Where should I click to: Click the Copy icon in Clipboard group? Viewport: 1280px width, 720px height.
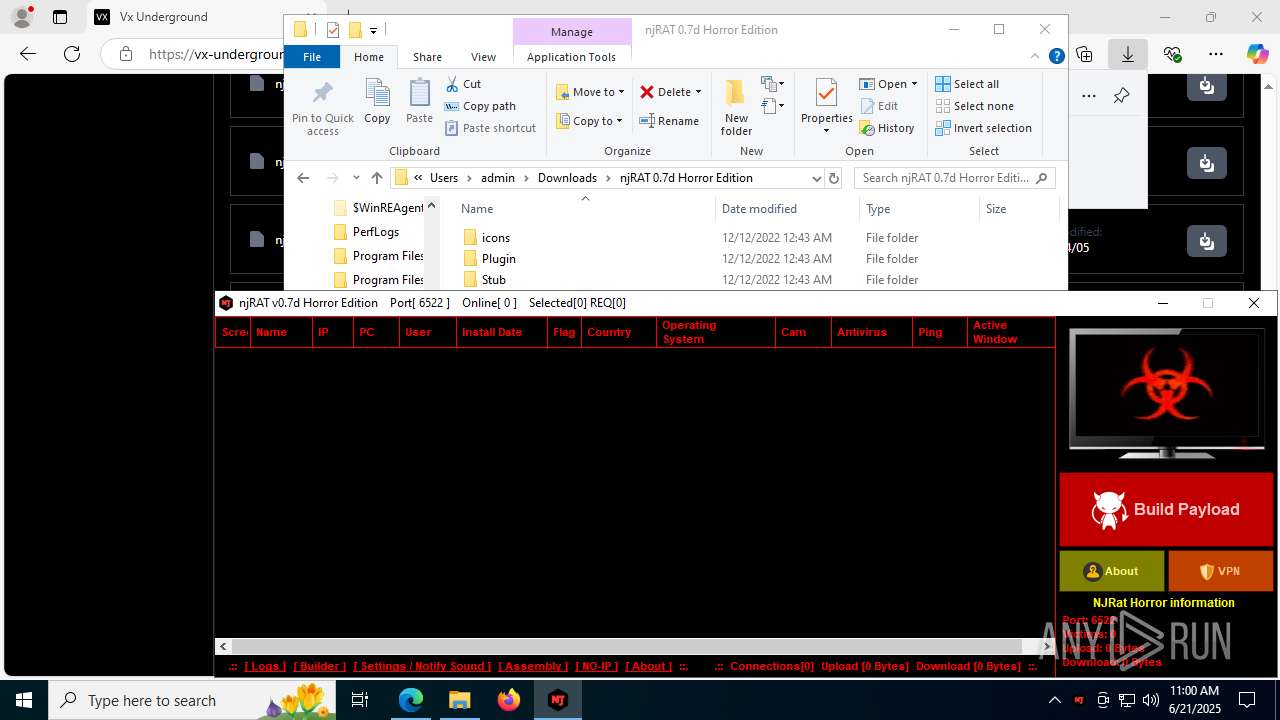[x=377, y=102]
